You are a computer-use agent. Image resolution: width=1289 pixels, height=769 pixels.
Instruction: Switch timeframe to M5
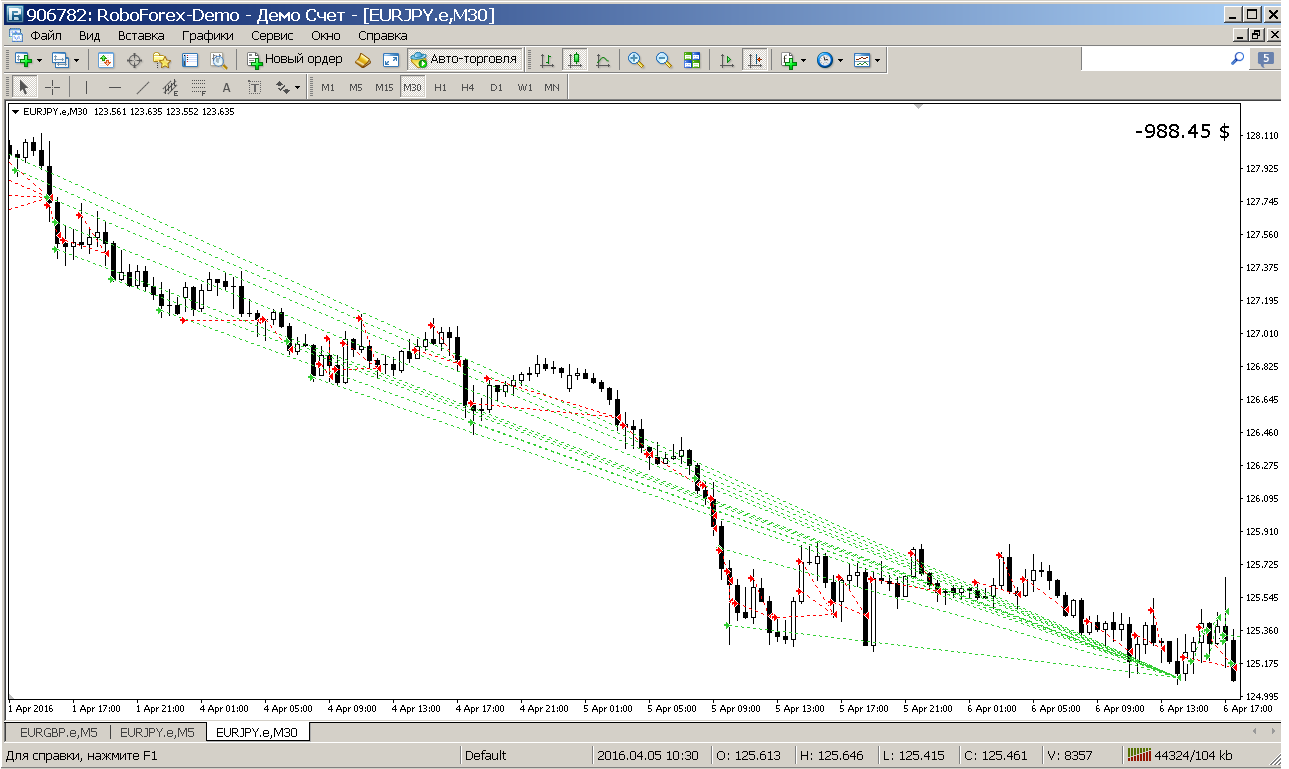tap(356, 87)
